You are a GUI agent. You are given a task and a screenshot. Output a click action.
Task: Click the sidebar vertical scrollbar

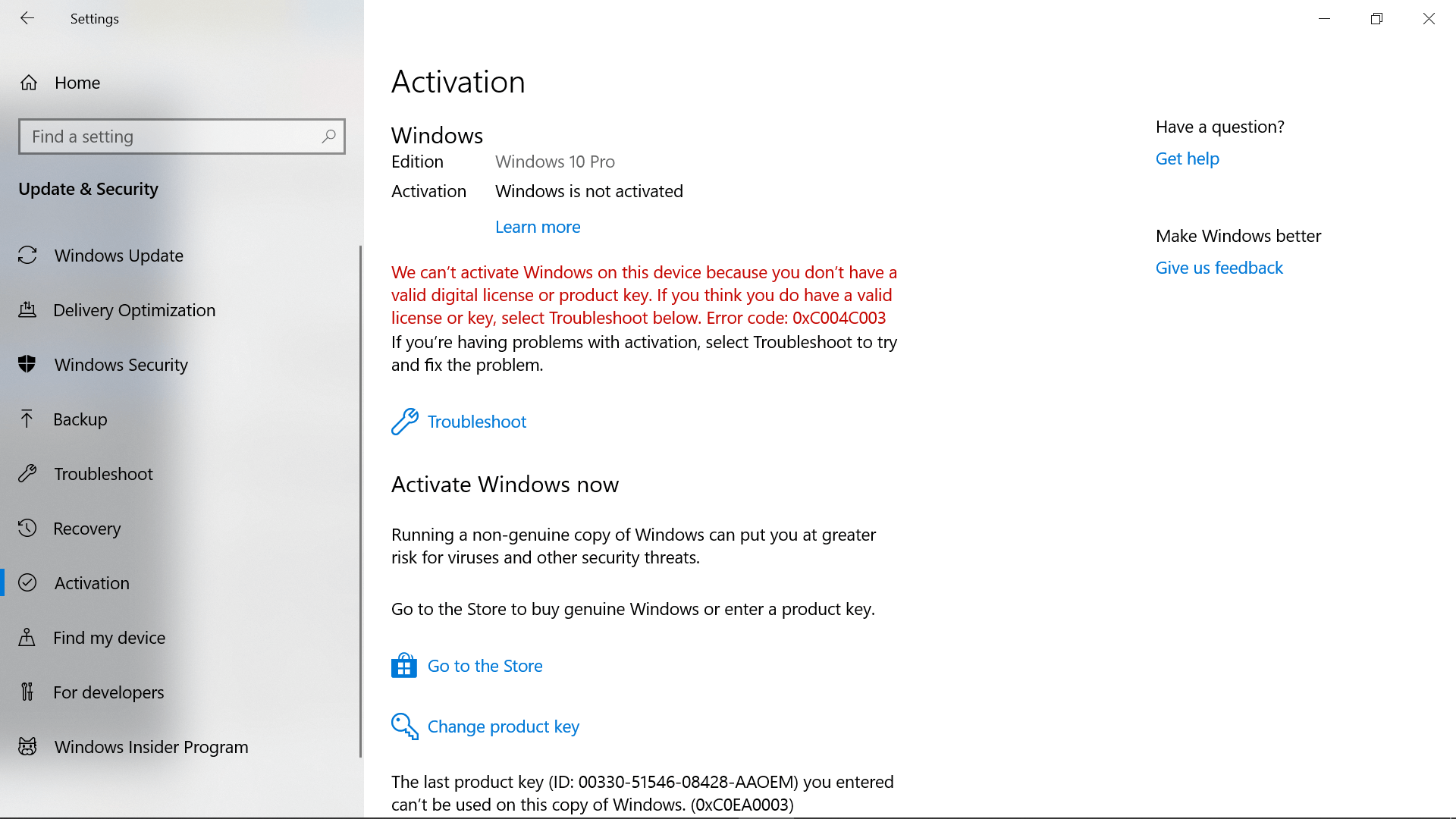coord(360,500)
